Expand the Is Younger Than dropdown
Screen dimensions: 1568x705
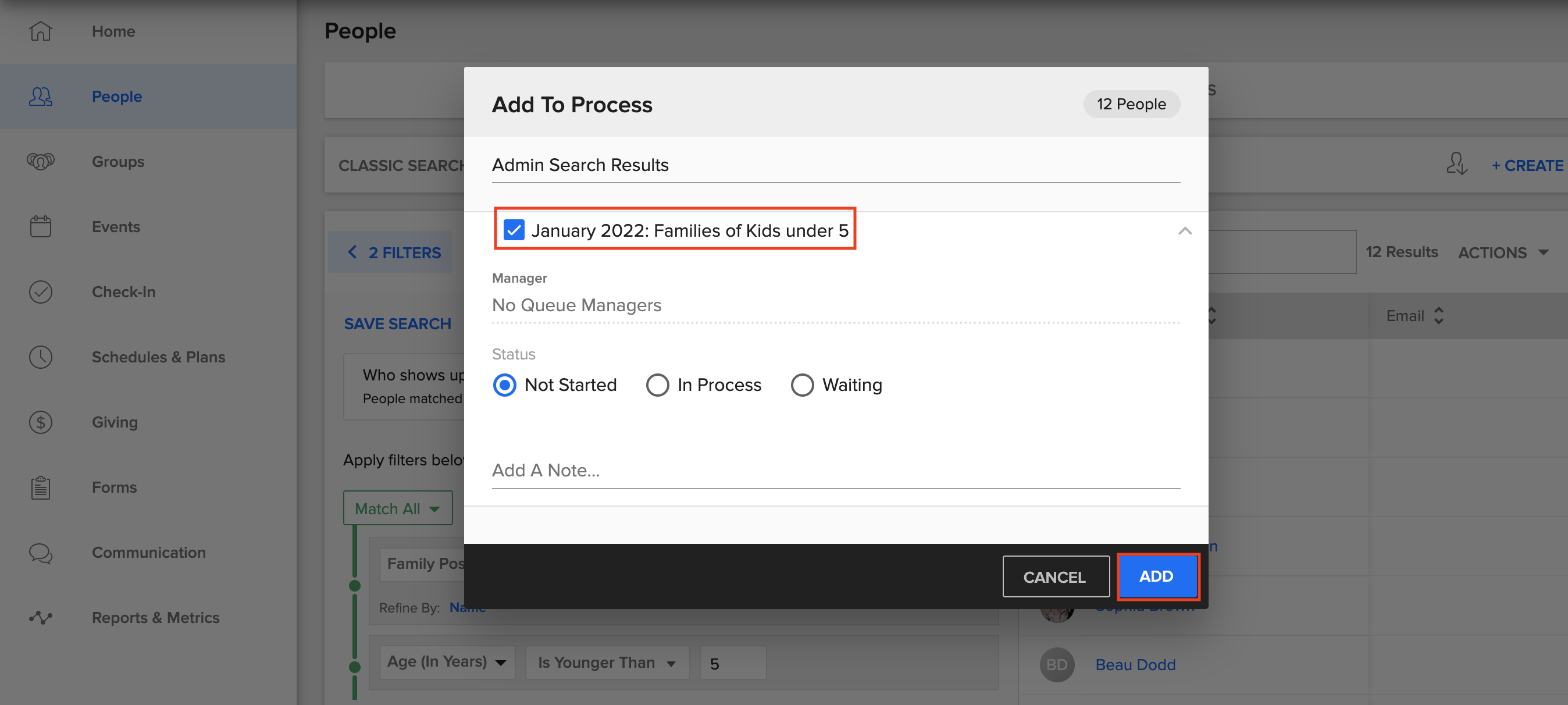606,663
